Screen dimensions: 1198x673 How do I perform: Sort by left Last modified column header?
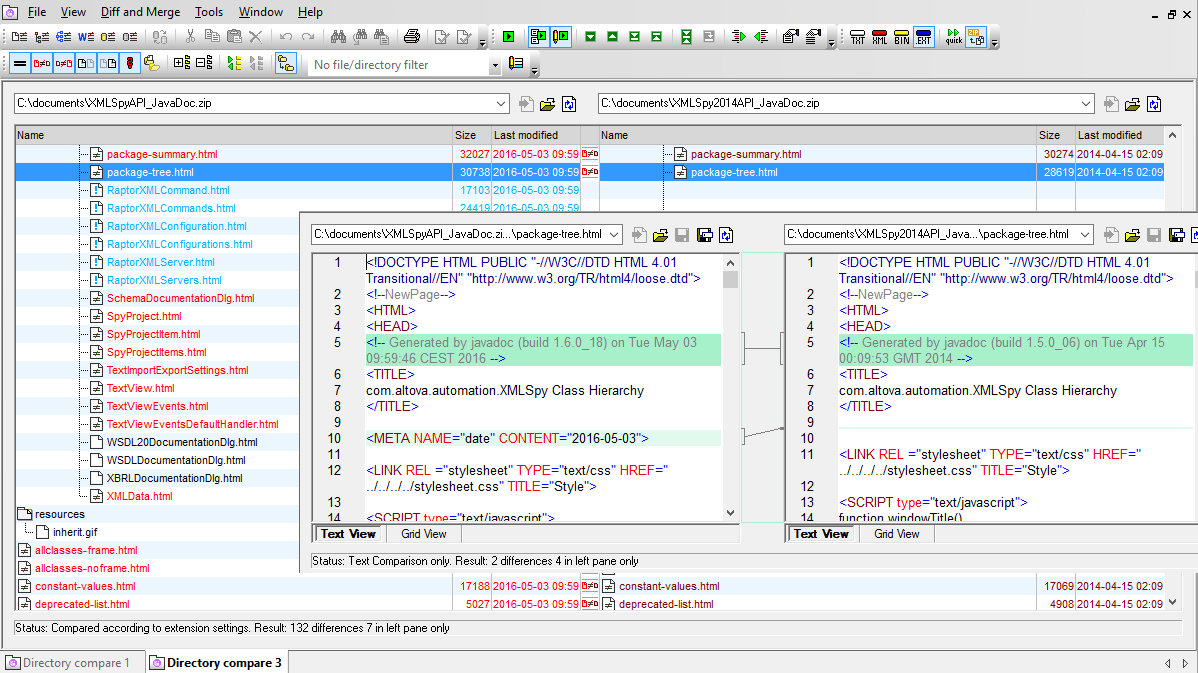[x=536, y=135]
